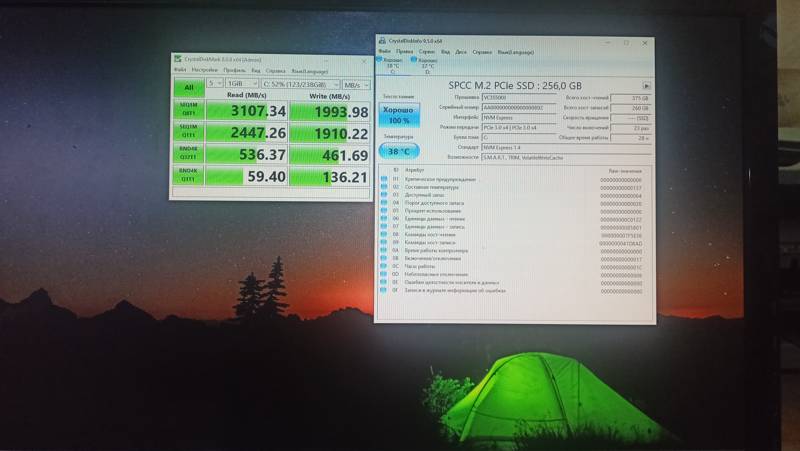Click the next disk arrow button
Viewport: 800px width, 451px height.
[647, 86]
